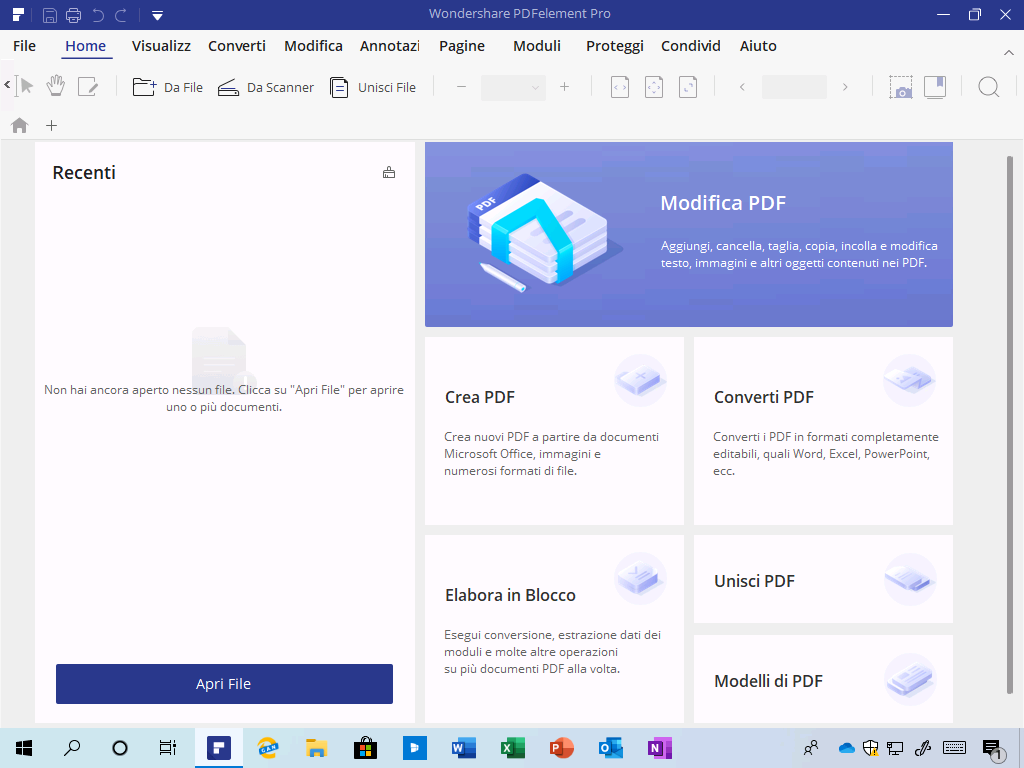Screen dimensions: 1024x768
Task: Switch to the Moduli tab
Action: 537,46
